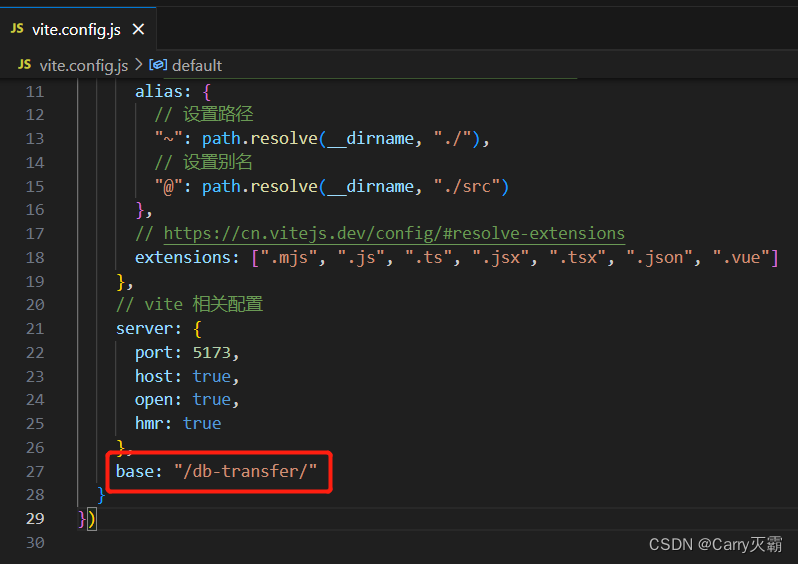Viewport: 798px width, 564px height.
Task: Click the 'base' property name
Action: pyautogui.click(x=135, y=471)
